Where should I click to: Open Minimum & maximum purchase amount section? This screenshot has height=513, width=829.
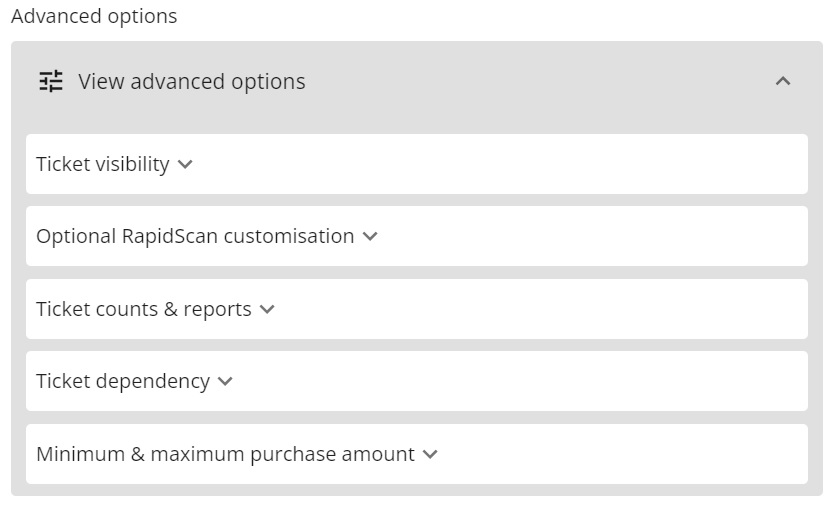pyautogui.click(x=225, y=454)
